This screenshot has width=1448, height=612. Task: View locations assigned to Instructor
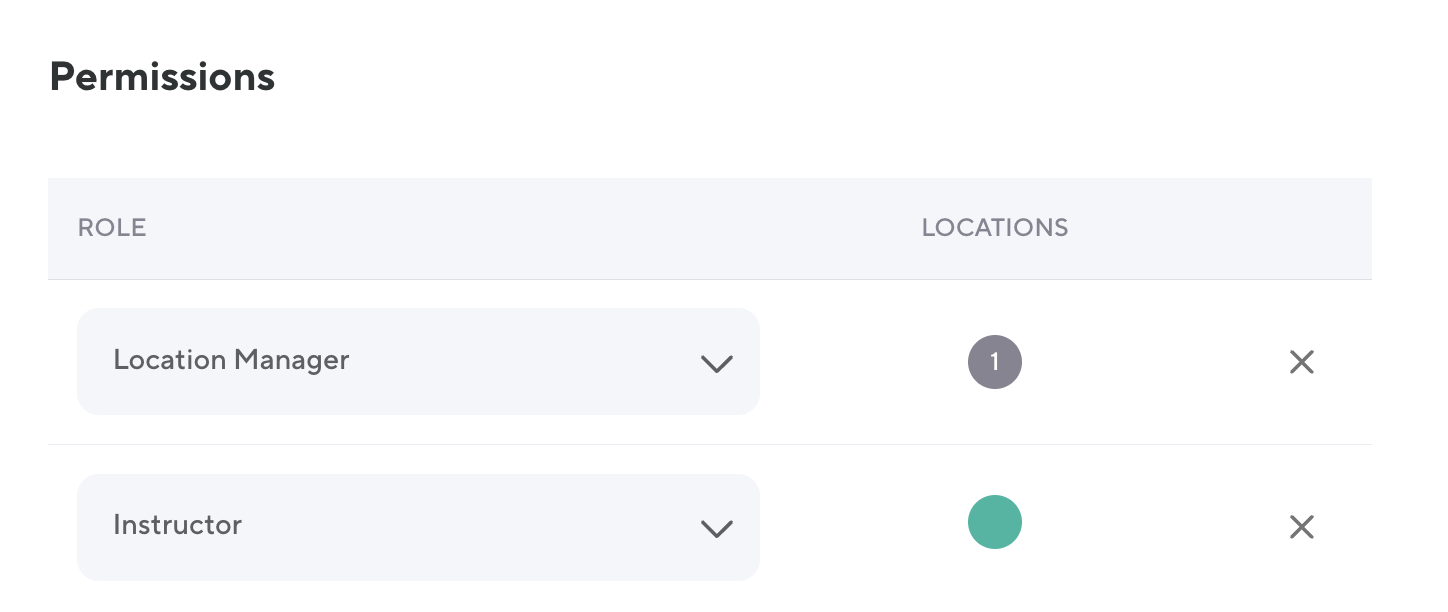(x=995, y=523)
